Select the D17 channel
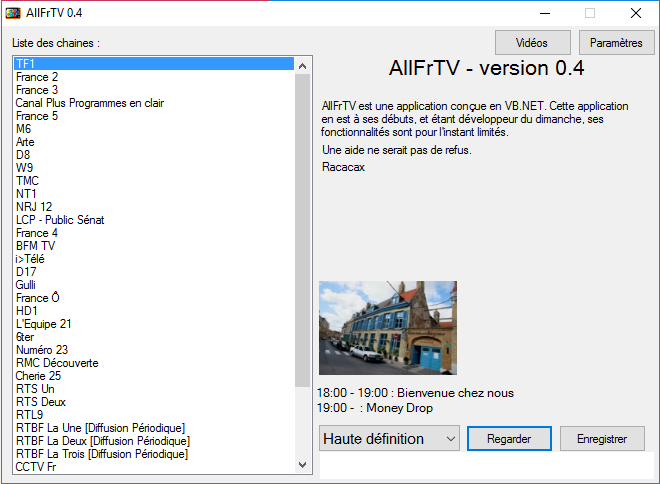Viewport: 660px width, 484px height. 154,272
